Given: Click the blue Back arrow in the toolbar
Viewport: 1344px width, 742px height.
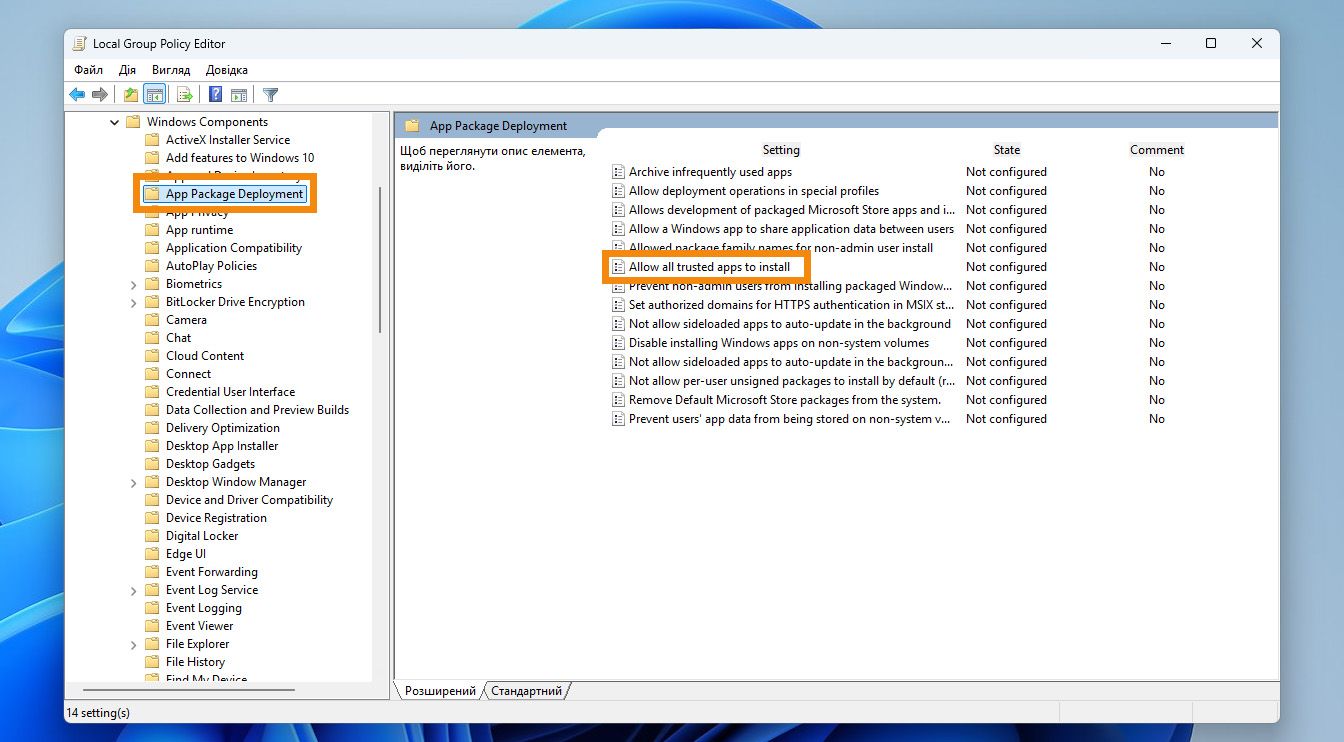Looking at the screenshot, I should tap(77, 95).
